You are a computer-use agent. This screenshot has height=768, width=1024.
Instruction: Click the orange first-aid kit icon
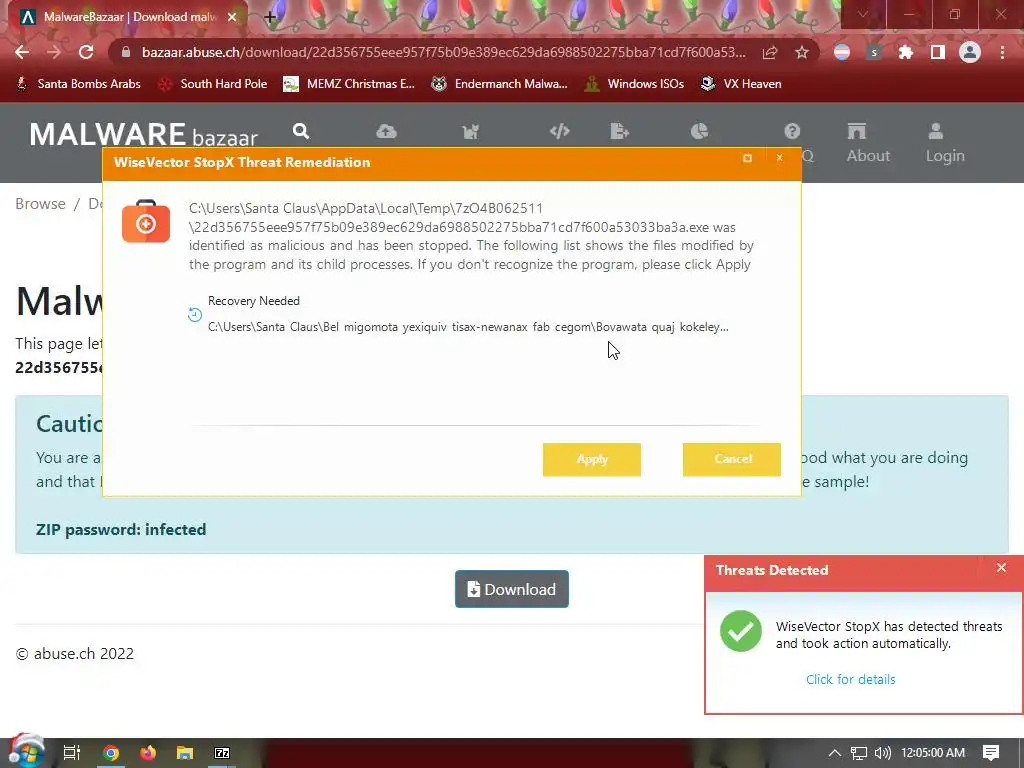tap(146, 221)
